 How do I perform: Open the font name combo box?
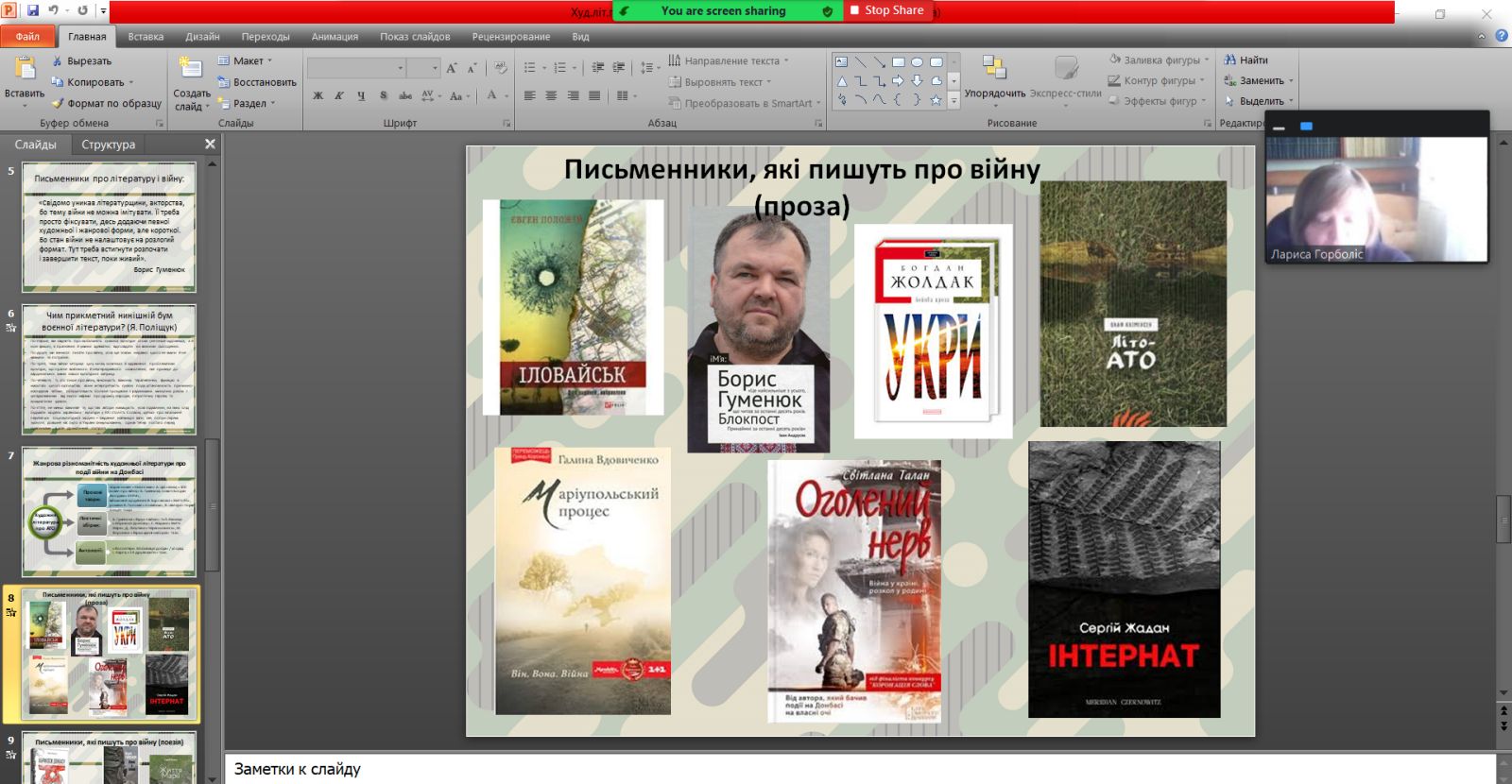click(357, 68)
